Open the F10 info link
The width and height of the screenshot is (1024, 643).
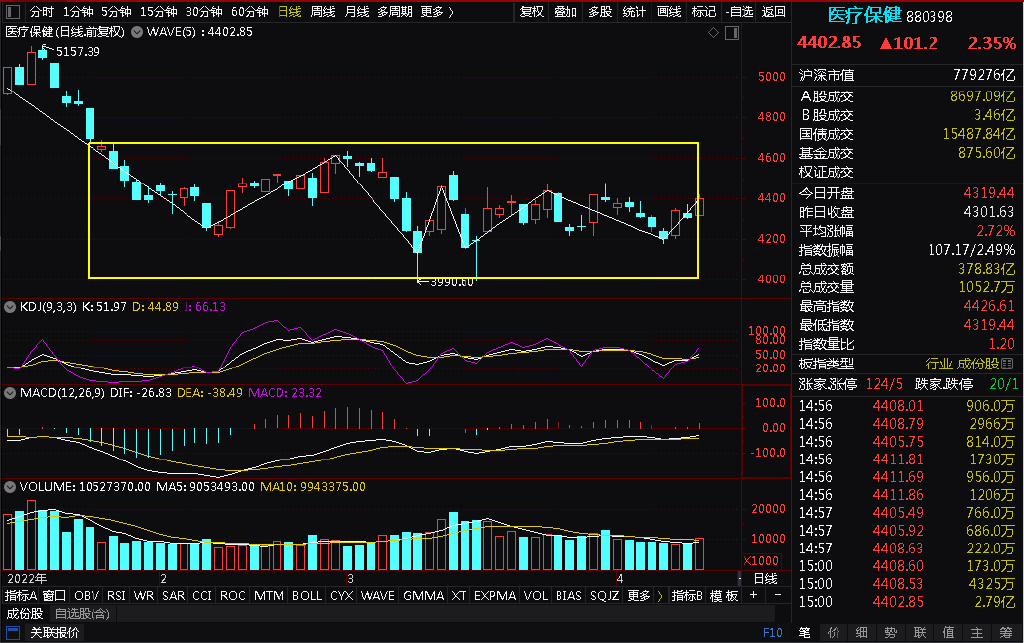773,633
